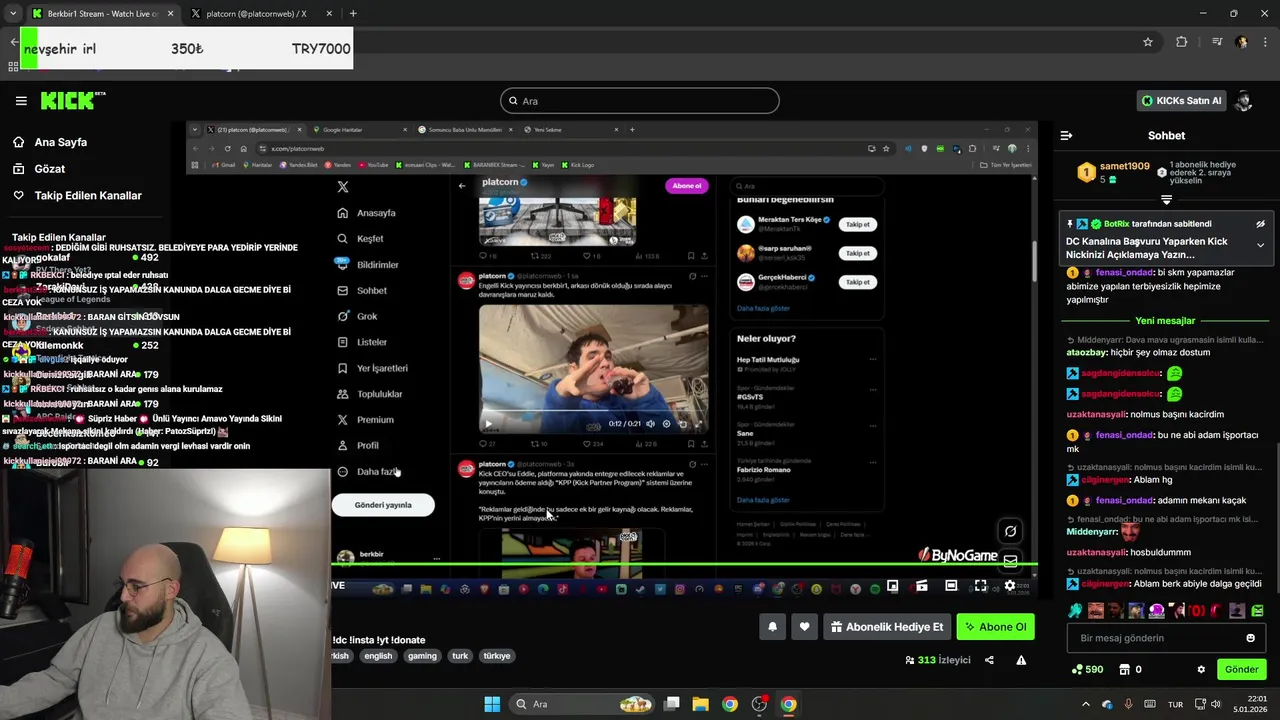Open Takip Edilen Kanallar
The width and height of the screenshot is (1280, 720).
(x=88, y=195)
